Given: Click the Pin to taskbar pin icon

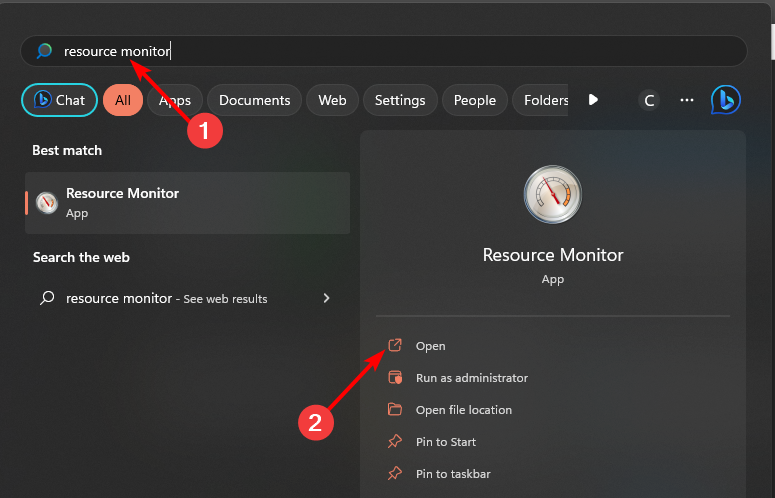Looking at the screenshot, I should click(x=395, y=473).
